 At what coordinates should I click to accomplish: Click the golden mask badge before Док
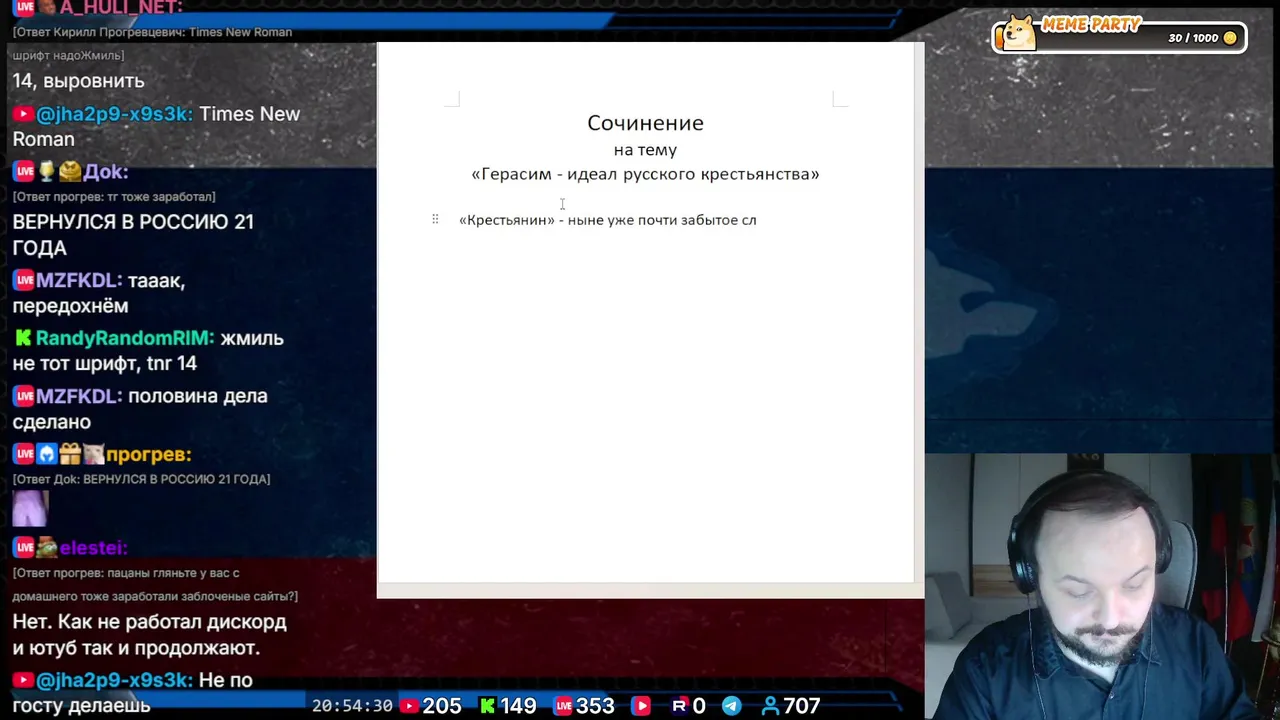click(x=69, y=172)
